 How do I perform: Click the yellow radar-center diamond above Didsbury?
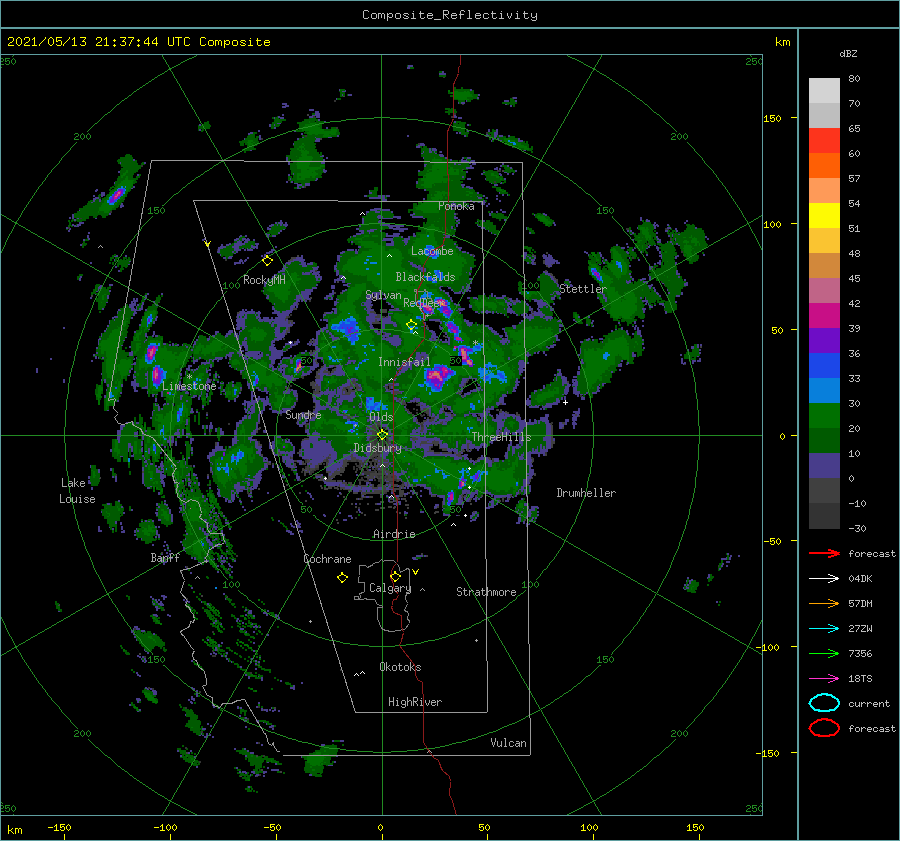pos(382,435)
